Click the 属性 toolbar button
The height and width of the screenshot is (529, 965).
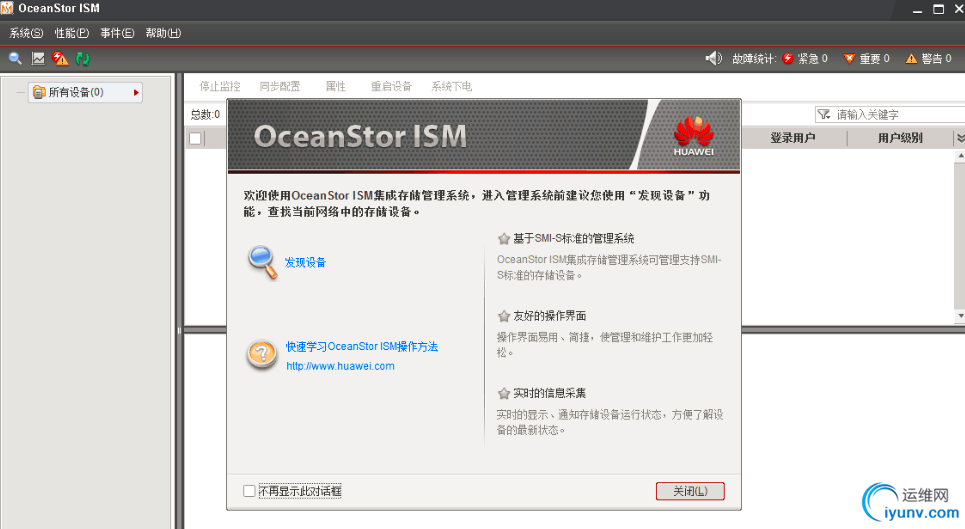point(335,86)
